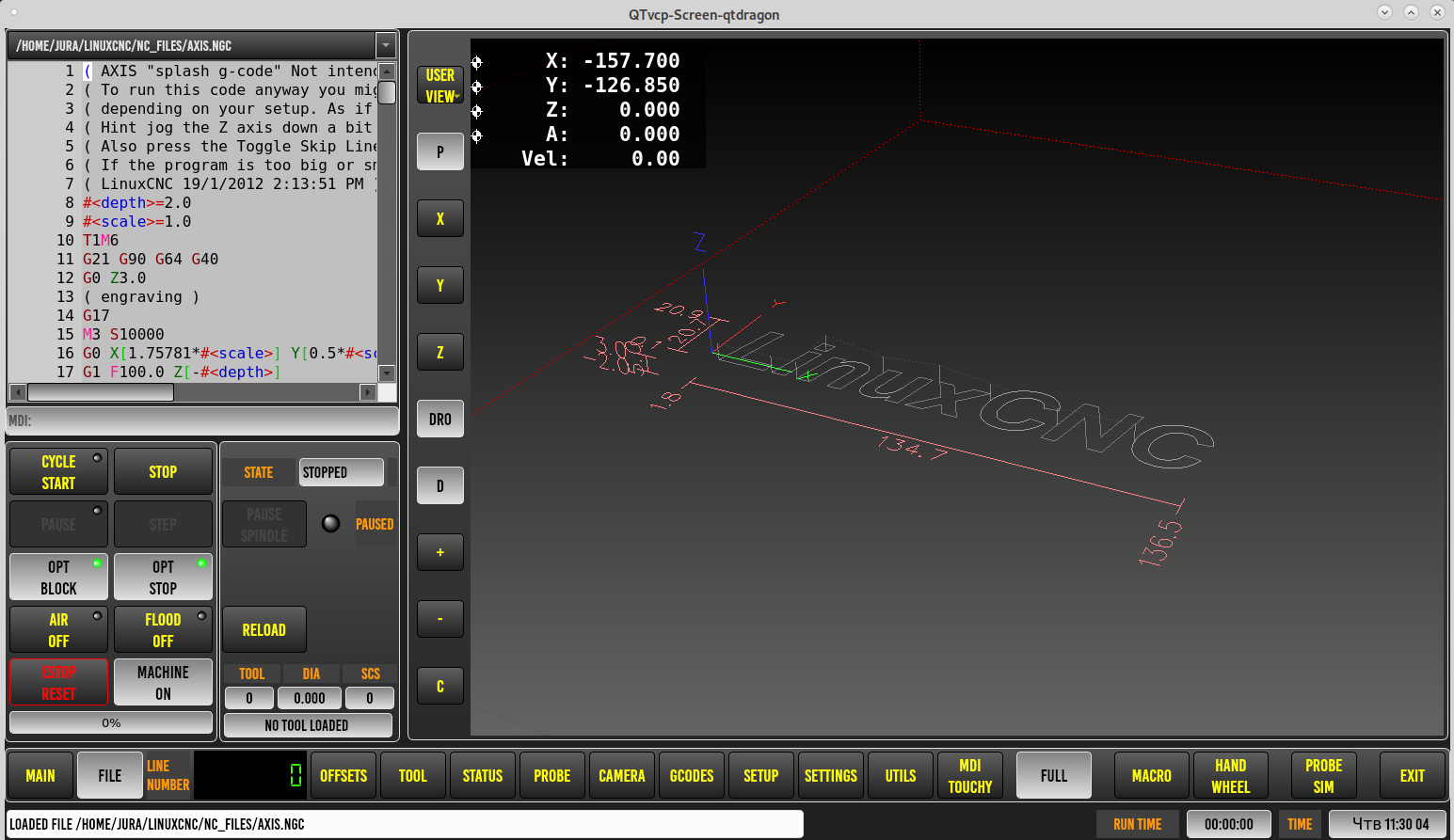Open the SETUP tab

[x=761, y=776]
